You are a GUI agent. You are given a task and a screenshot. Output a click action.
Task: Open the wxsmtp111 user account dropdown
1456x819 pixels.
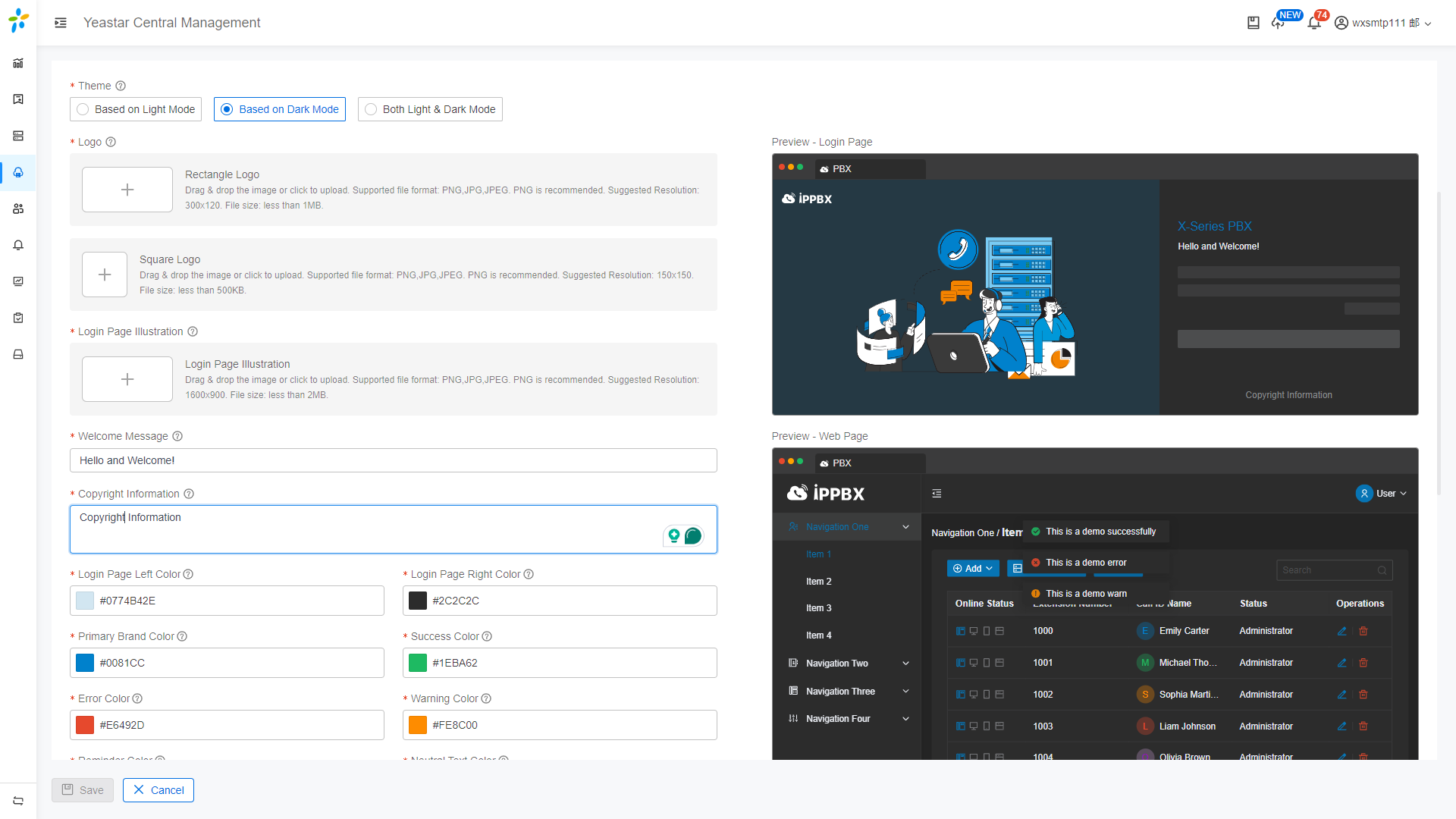tap(1383, 23)
